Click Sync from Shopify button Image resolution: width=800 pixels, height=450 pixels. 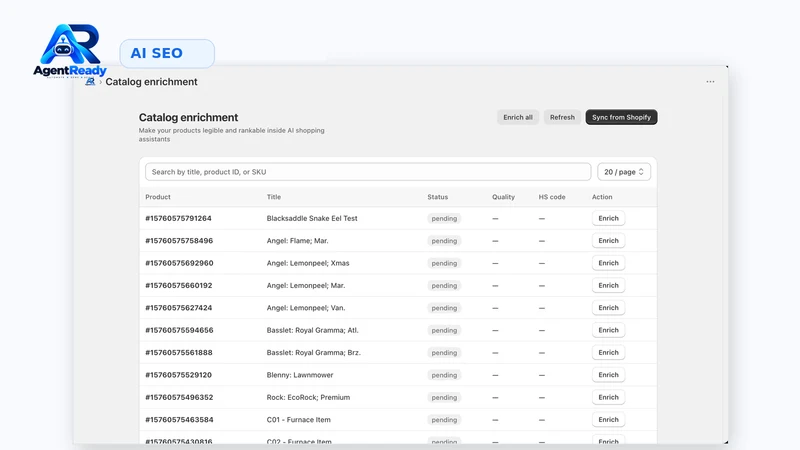point(621,117)
